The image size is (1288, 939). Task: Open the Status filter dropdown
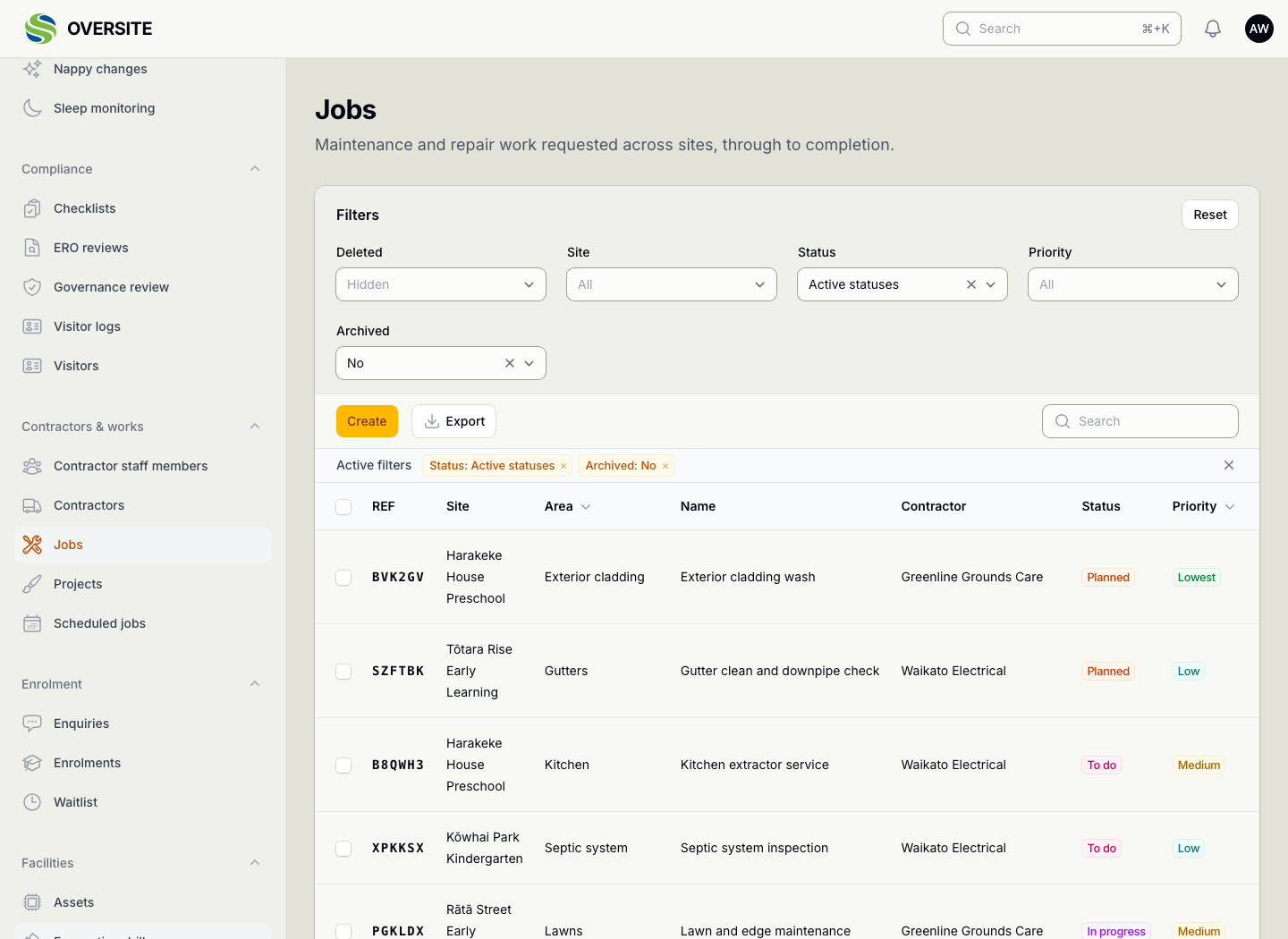tap(902, 284)
